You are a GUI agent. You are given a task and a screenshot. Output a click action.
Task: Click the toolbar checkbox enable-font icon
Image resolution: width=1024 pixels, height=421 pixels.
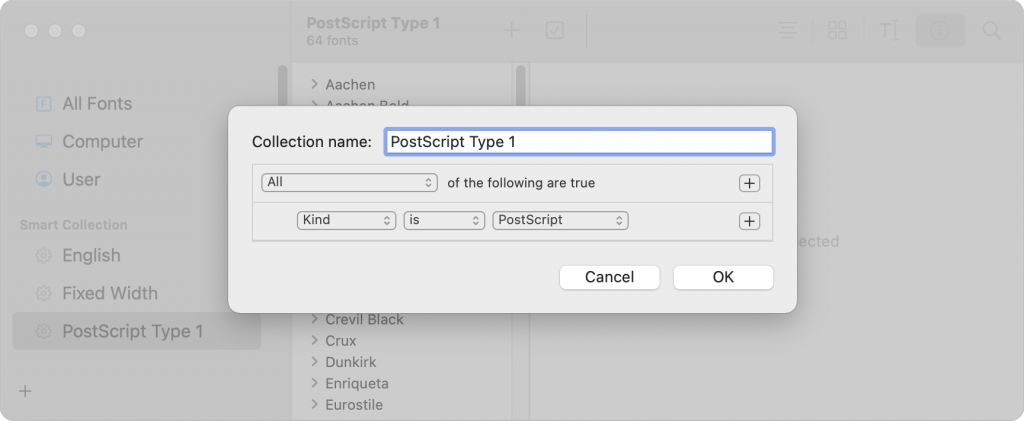554,31
